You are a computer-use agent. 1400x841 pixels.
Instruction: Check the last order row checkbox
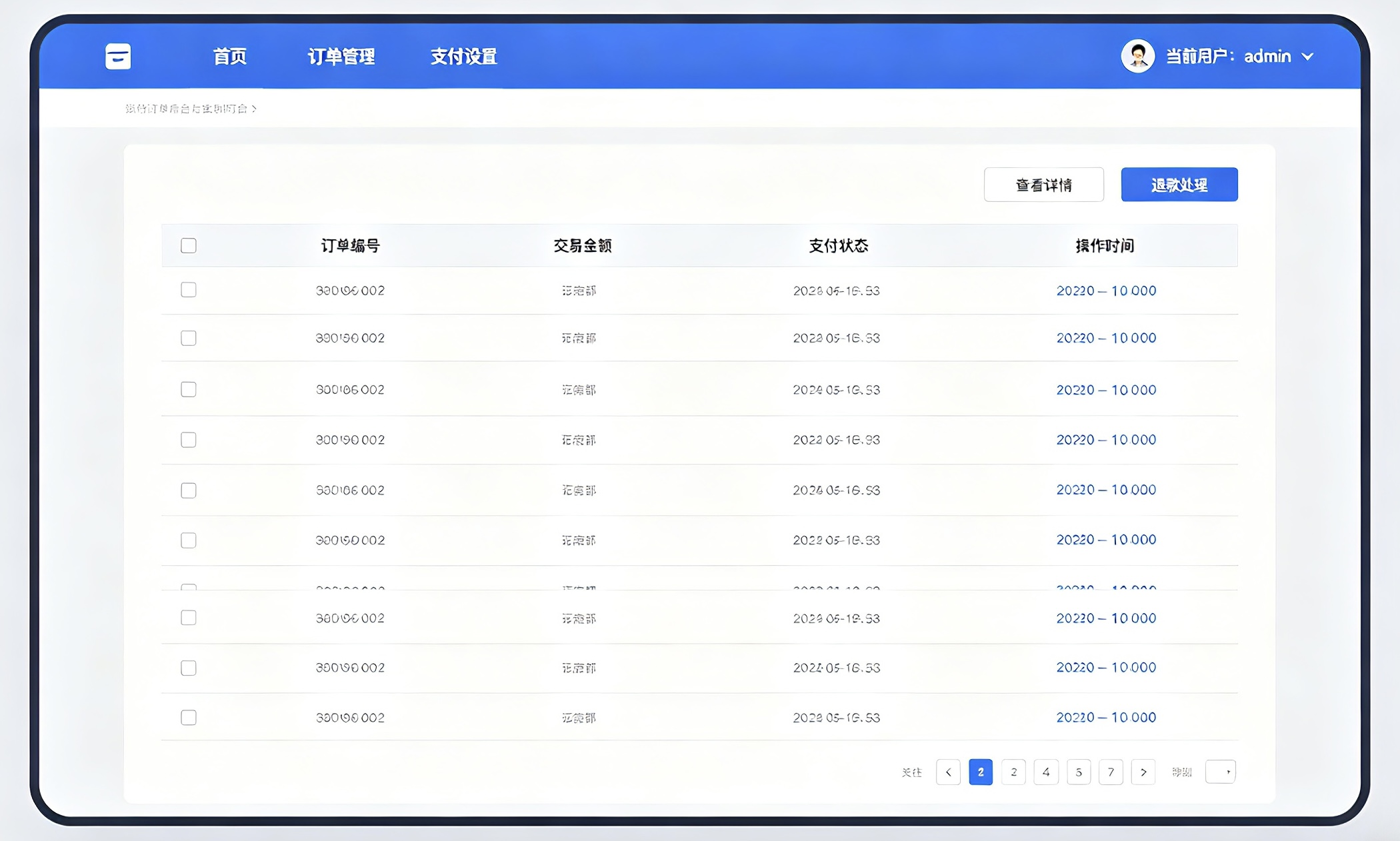pos(189,717)
